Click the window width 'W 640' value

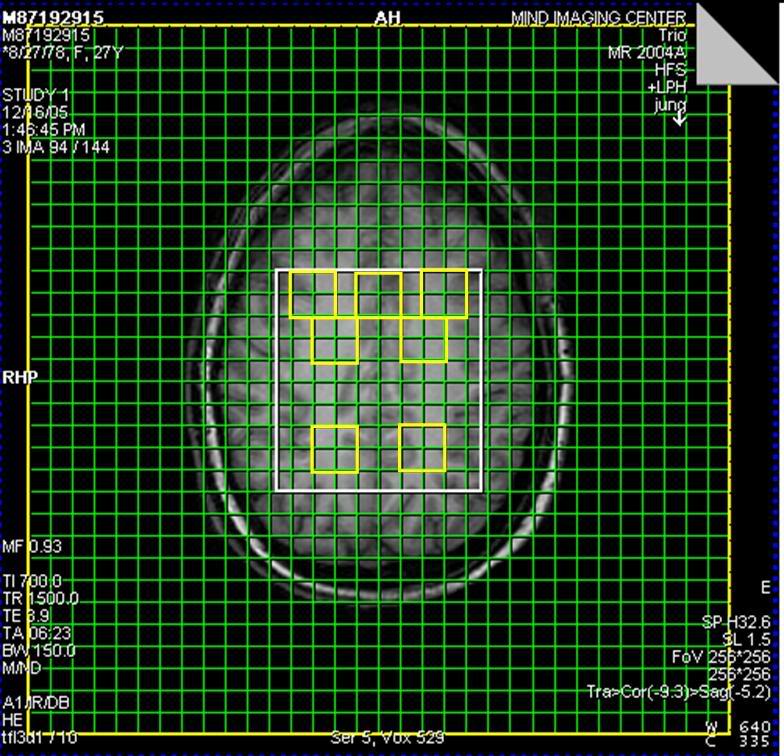pyautogui.click(x=750, y=726)
